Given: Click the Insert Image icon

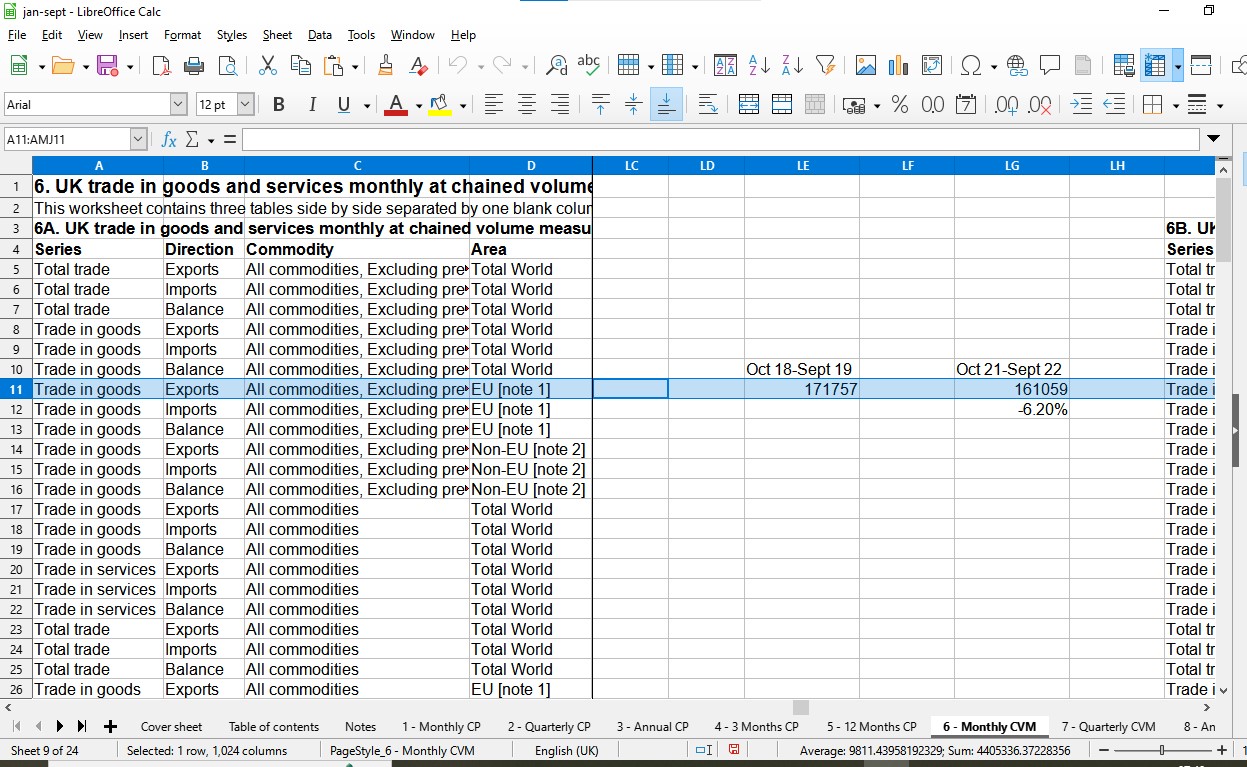Looking at the screenshot, I should pyautogui.click(x=866, y=66).
